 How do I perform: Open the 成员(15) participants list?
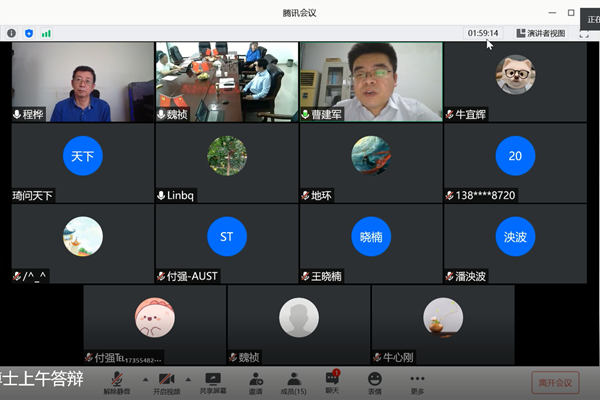(x=294, y=382)
